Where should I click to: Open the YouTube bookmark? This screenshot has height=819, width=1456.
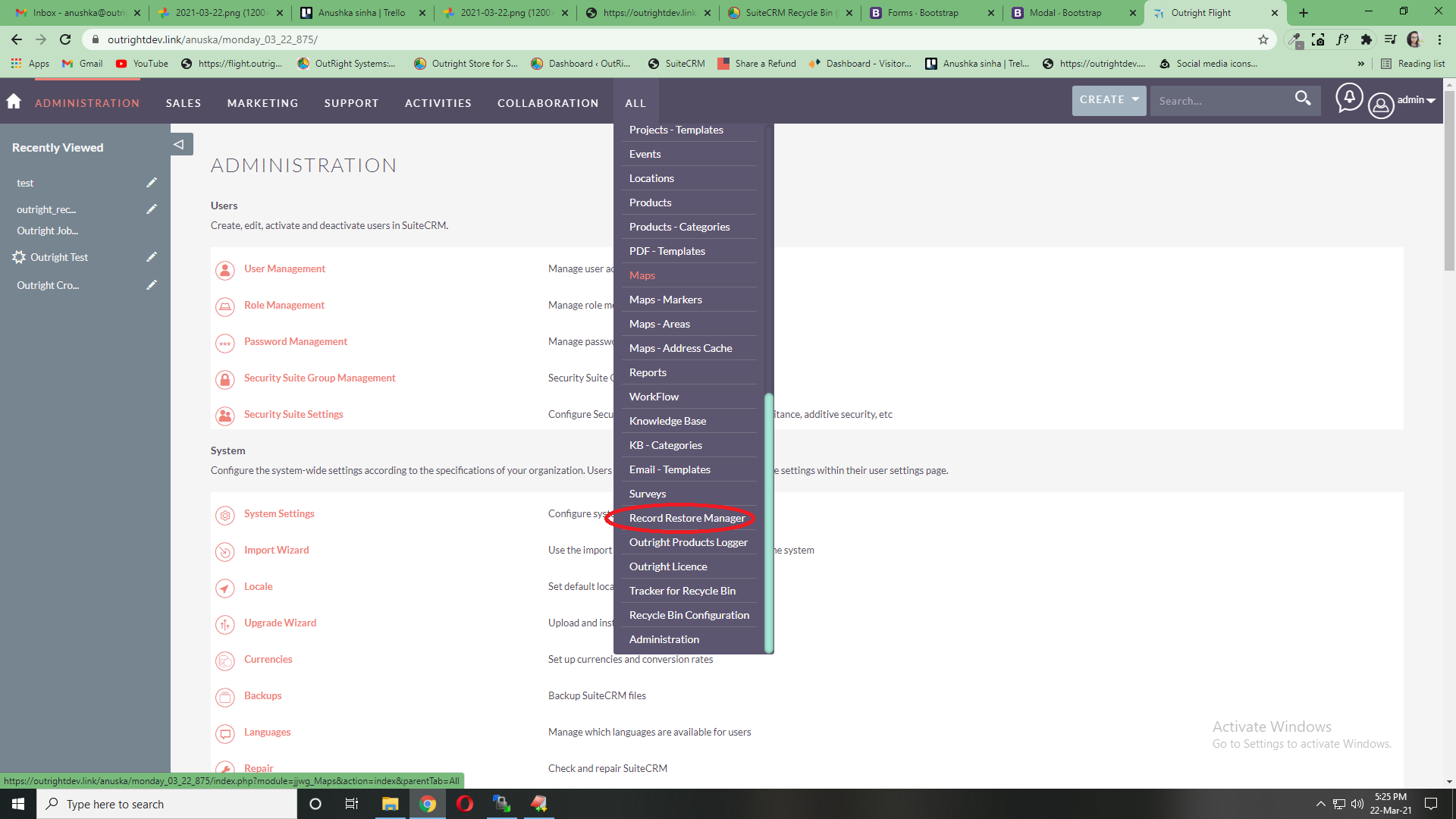(x=143, y=64)
